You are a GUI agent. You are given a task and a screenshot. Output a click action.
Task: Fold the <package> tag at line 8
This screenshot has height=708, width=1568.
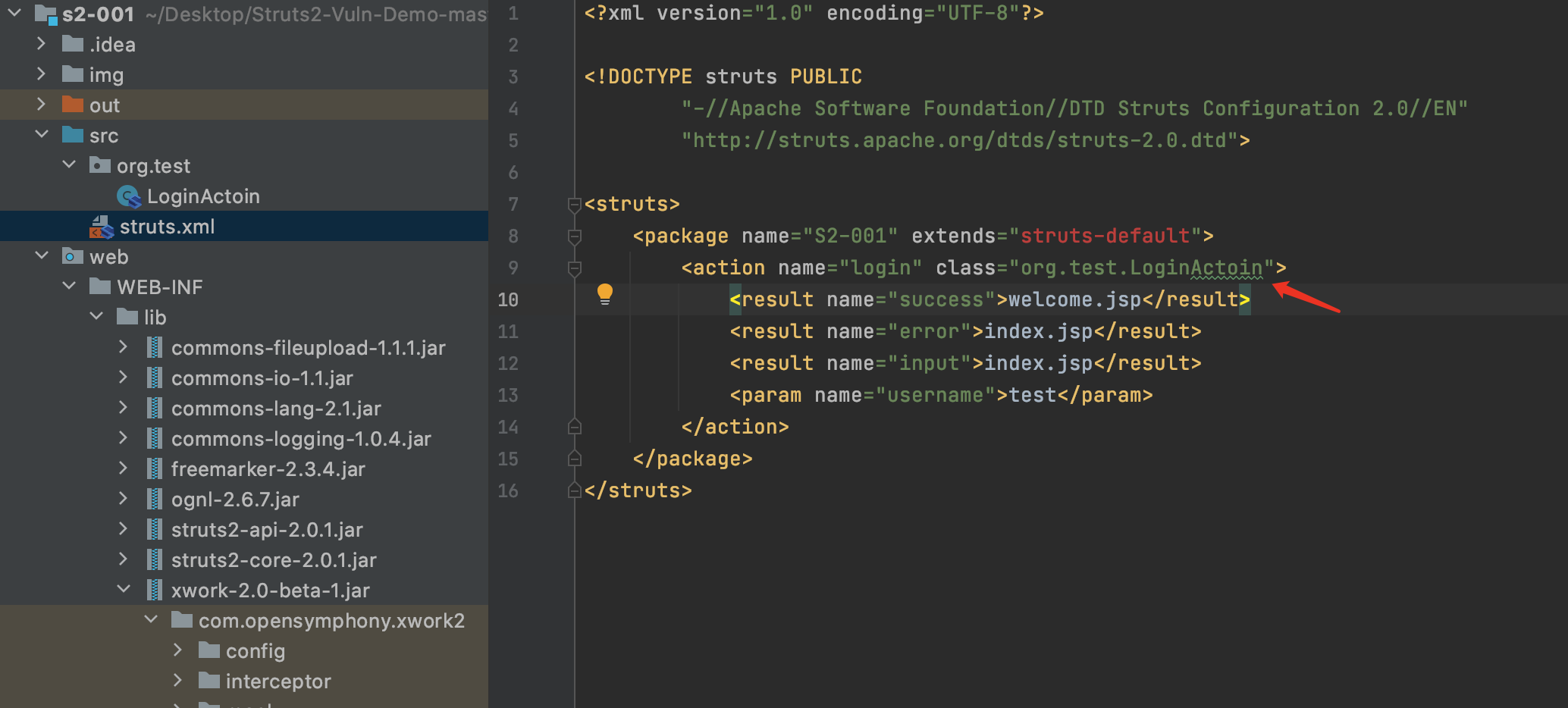tap(574, 237)
